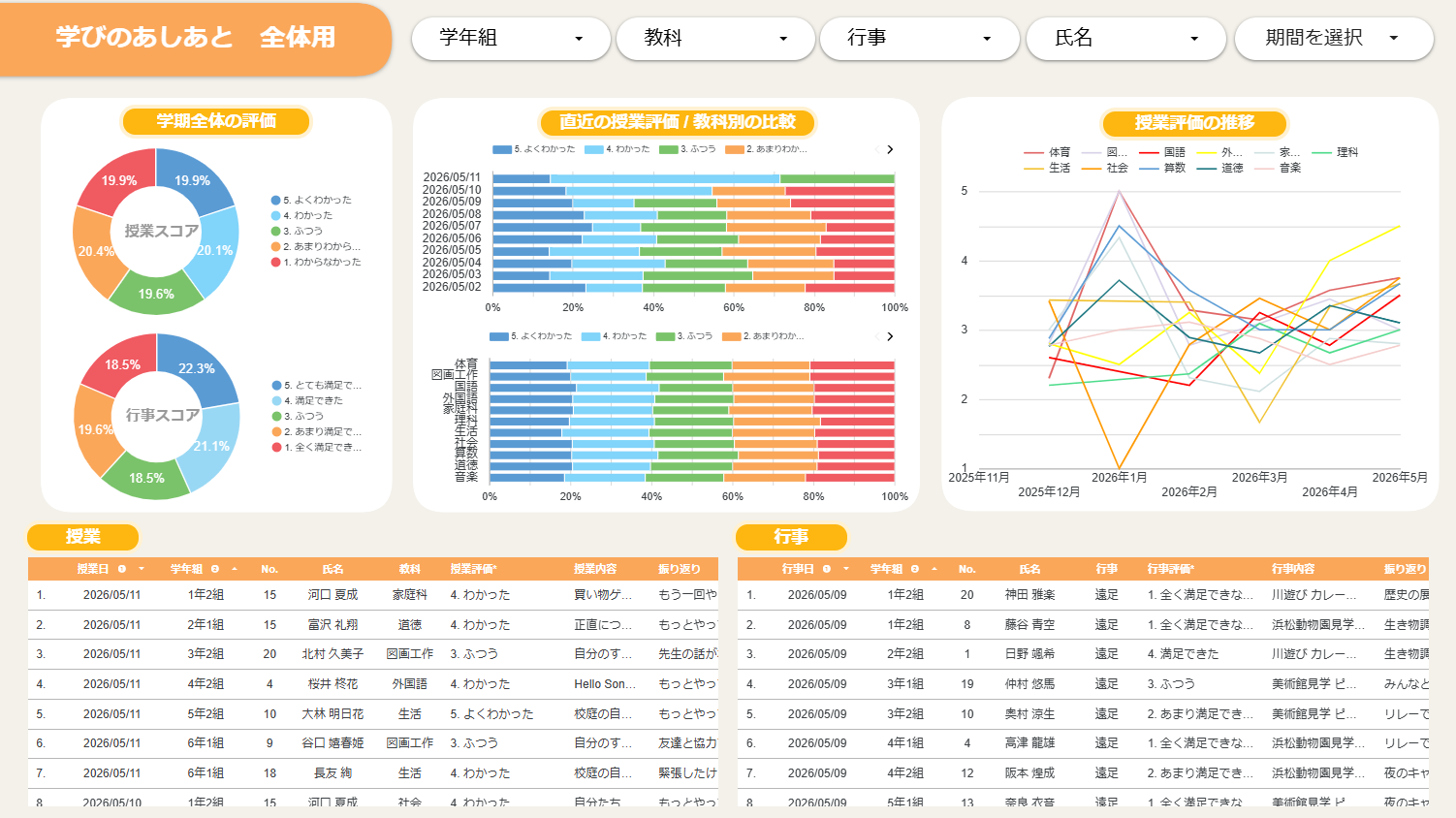Screen dimensions: 1456x818
Task: Click blue 5. よくわかった legend dot
Action: [275, 200]
